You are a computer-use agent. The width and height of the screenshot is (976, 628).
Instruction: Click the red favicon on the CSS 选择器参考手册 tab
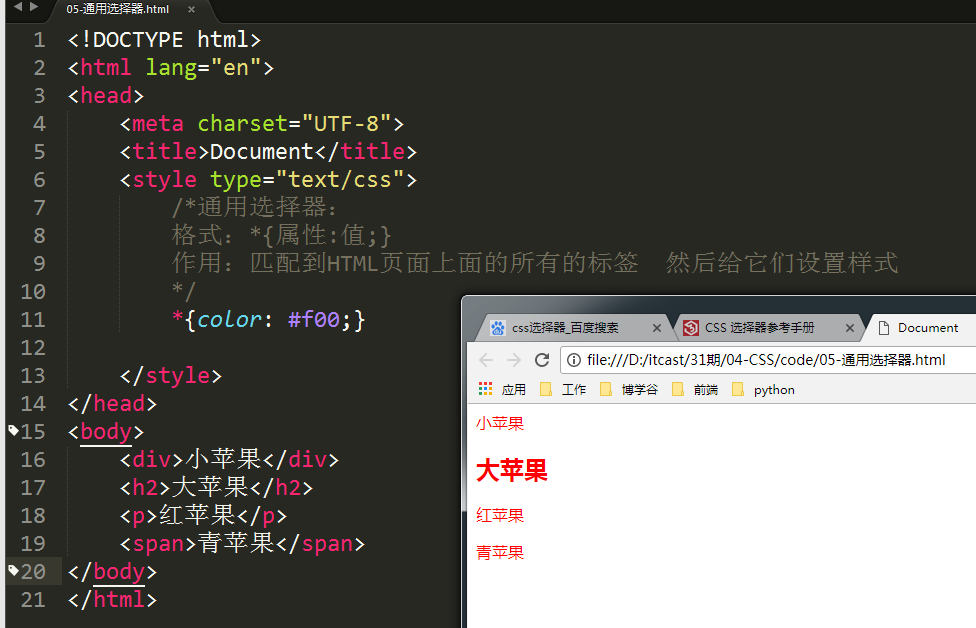pos(690,328)
